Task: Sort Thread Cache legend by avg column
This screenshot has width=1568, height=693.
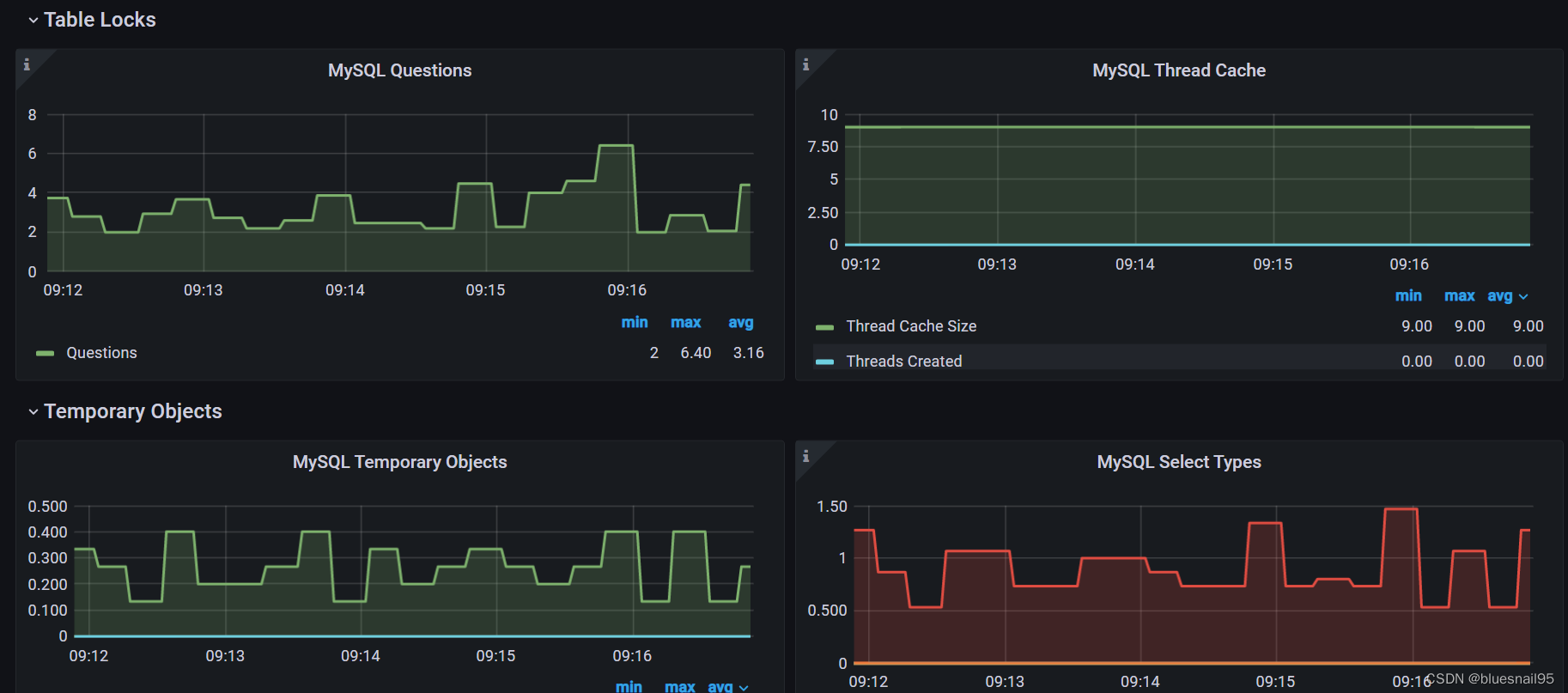Action: (1500, 296)
